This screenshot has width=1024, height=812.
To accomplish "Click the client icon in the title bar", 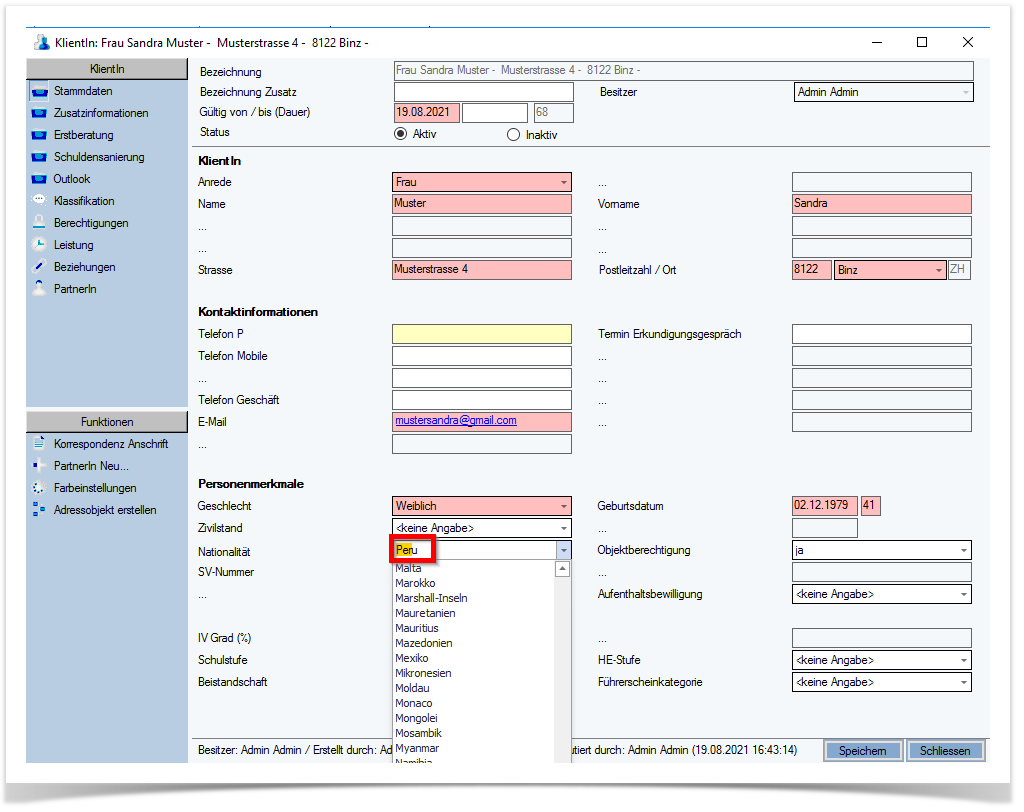I will click(x=42, y=42).
